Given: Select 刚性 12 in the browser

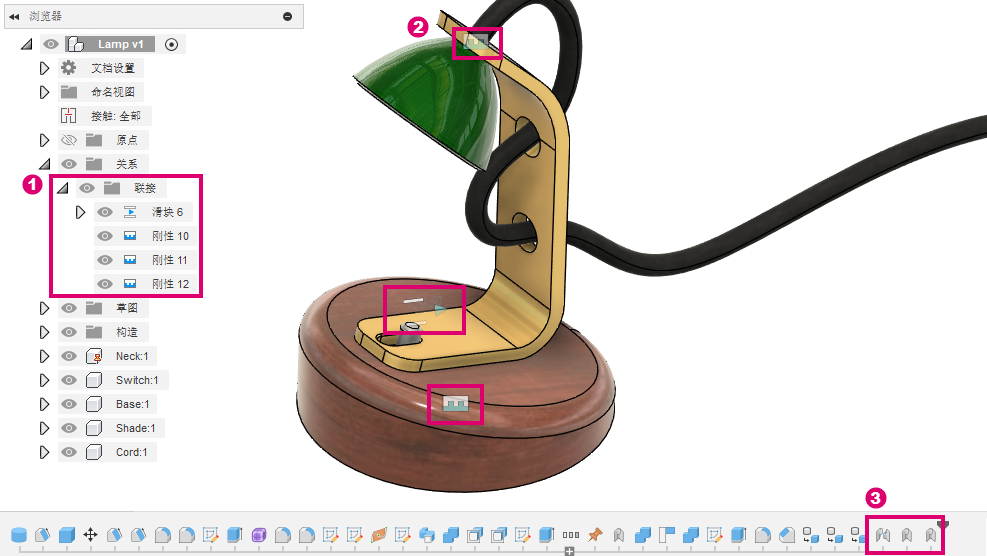Looking at the screenshot, I should coord(171,284).
